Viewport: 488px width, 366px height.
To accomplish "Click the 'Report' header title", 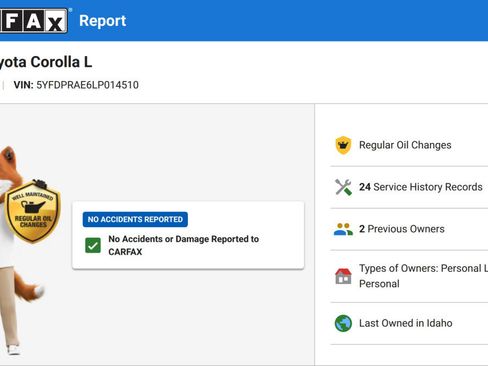I will [x=103, y=21].
